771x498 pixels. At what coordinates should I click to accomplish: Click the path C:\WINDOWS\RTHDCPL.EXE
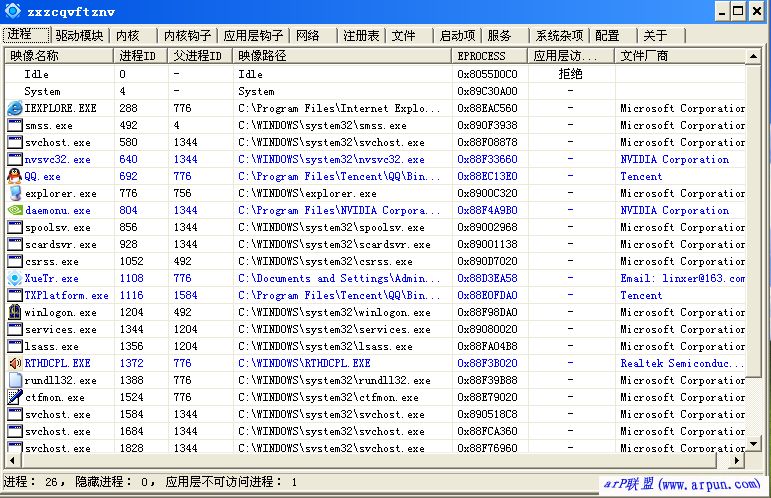click(304, 363)
